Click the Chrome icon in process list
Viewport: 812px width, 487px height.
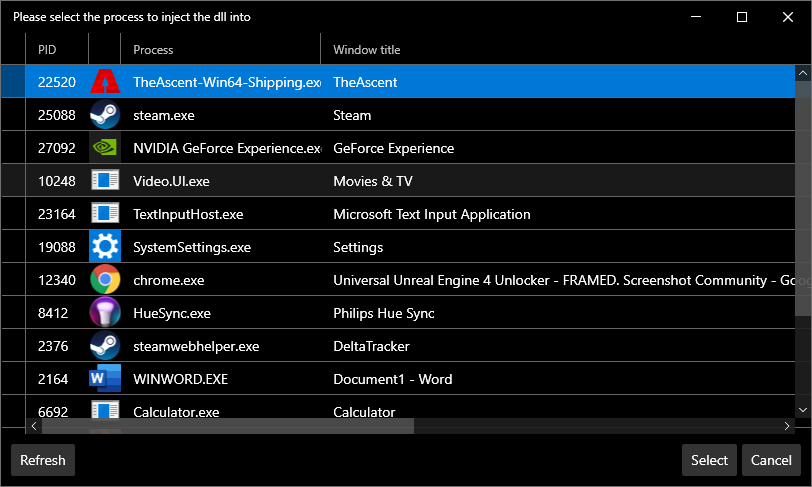coord(104,280)
